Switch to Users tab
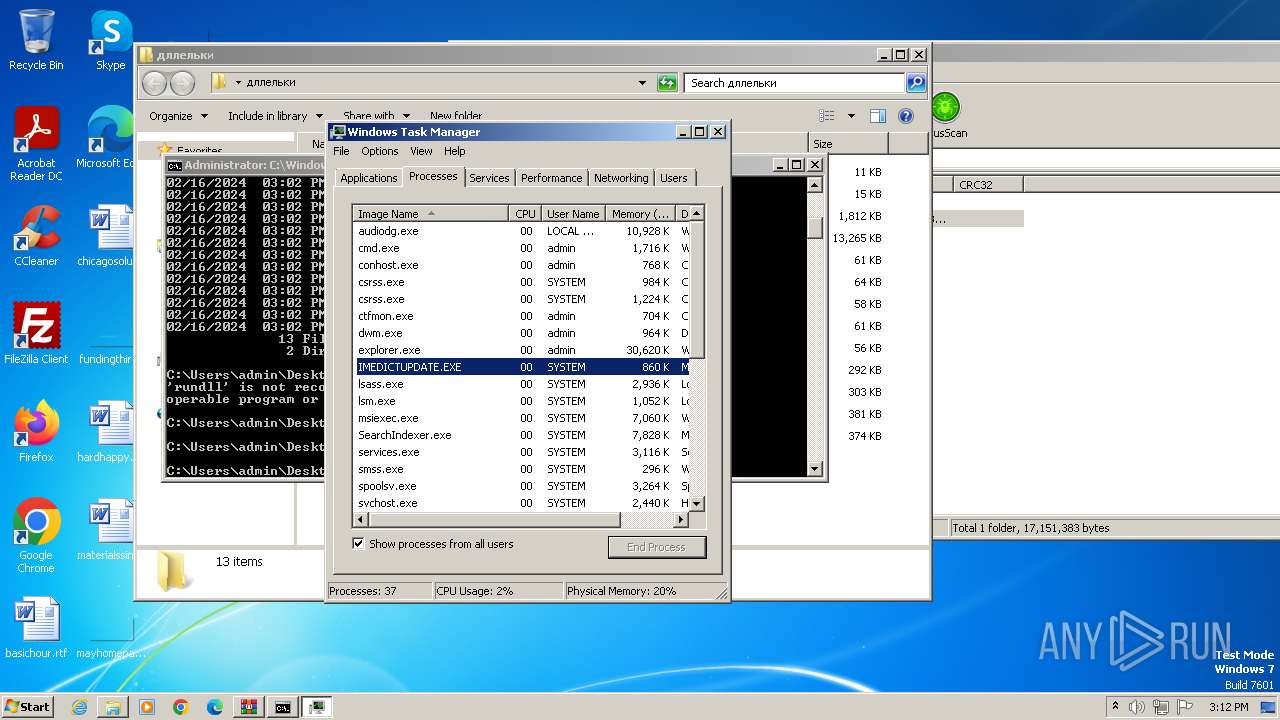The height and width of the screenshot is (720, 1280). pyautogui.click(x=674, y=178)
